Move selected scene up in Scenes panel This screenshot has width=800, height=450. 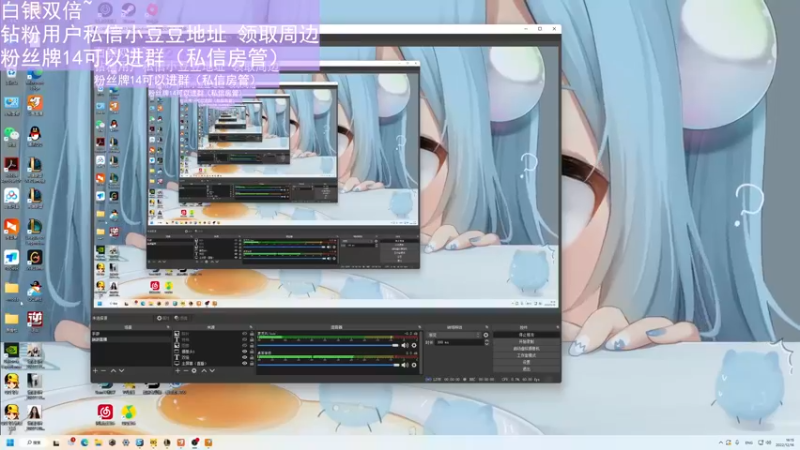click(113, 371)
